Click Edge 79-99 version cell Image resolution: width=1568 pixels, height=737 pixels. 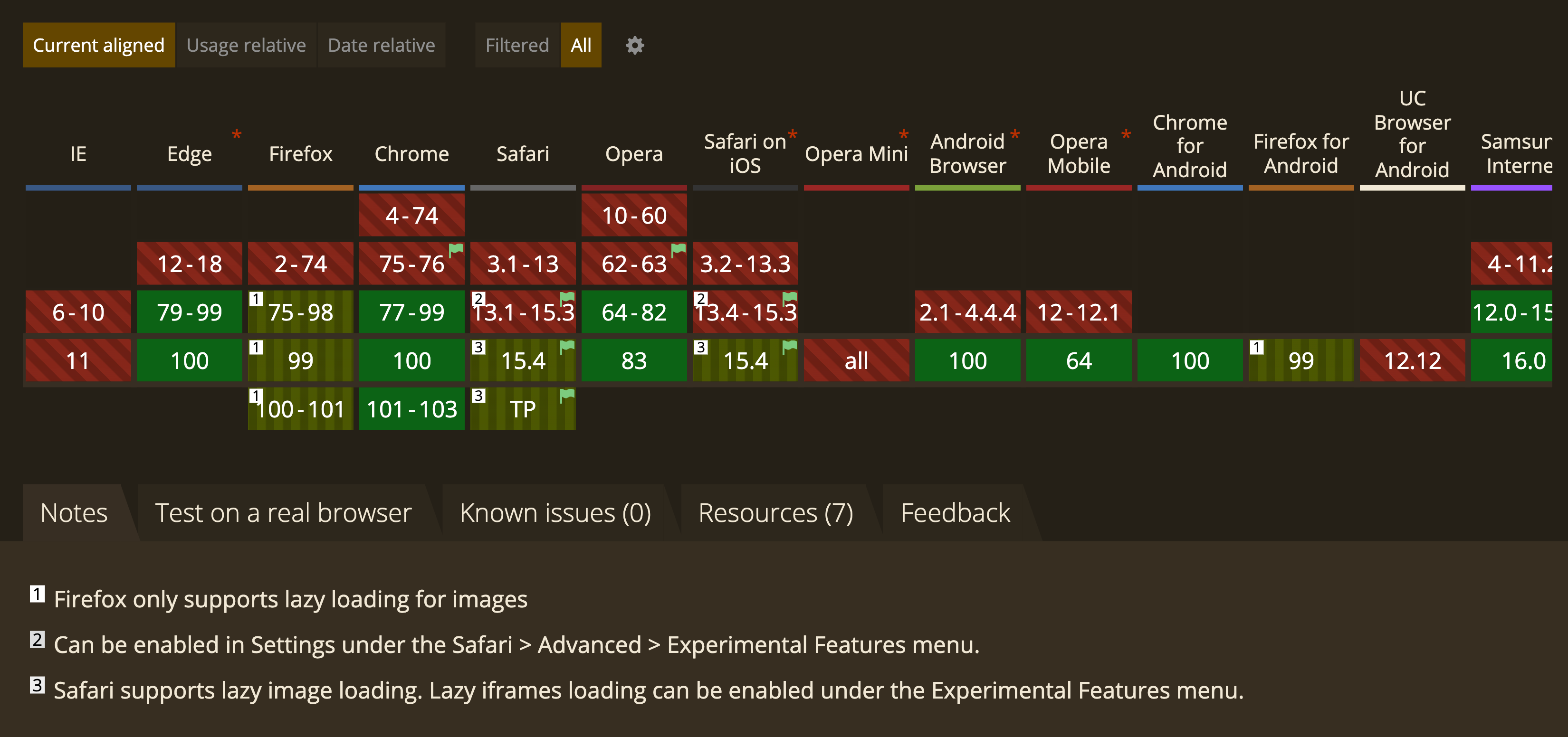coord(189,312)
